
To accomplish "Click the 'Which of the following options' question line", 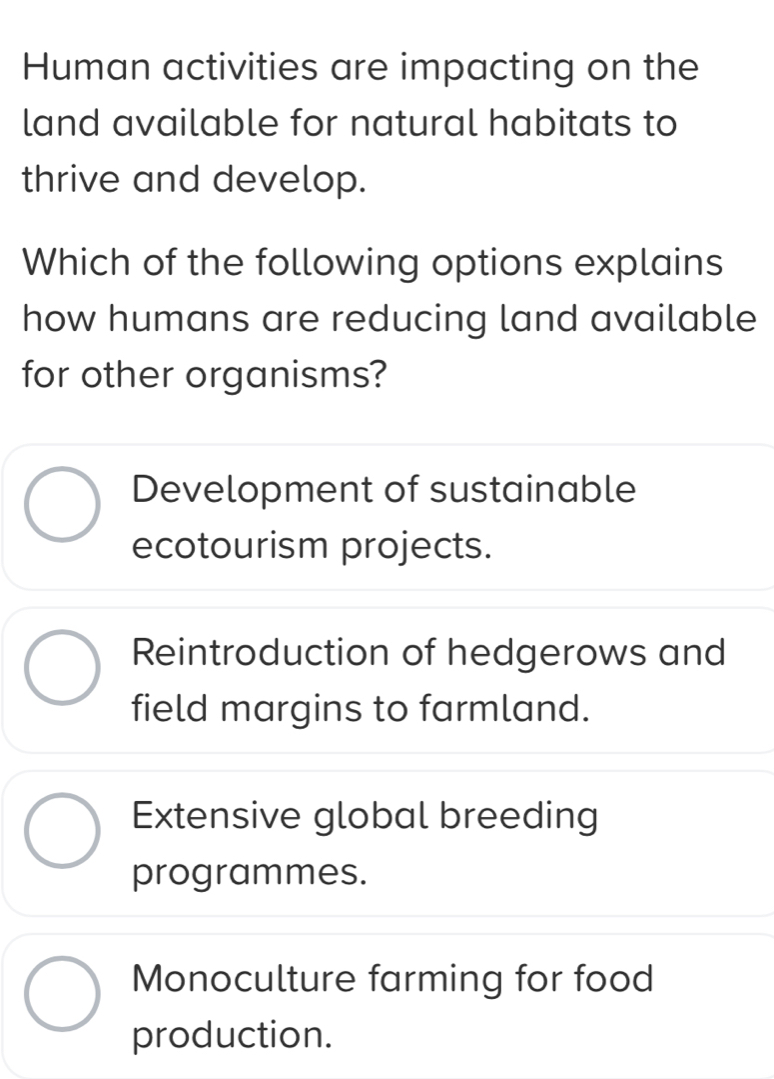I will pyautogui.click(x=372, y=264).
